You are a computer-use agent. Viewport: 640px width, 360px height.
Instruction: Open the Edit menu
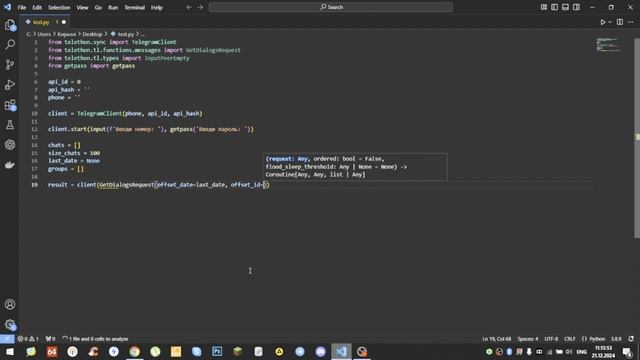37,7
